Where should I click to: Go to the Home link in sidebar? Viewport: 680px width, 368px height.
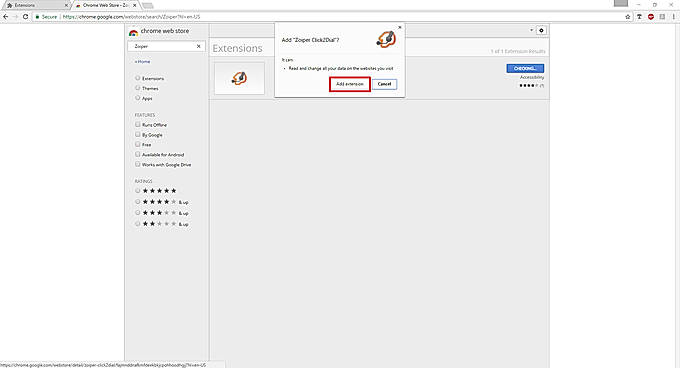[142, 62]
